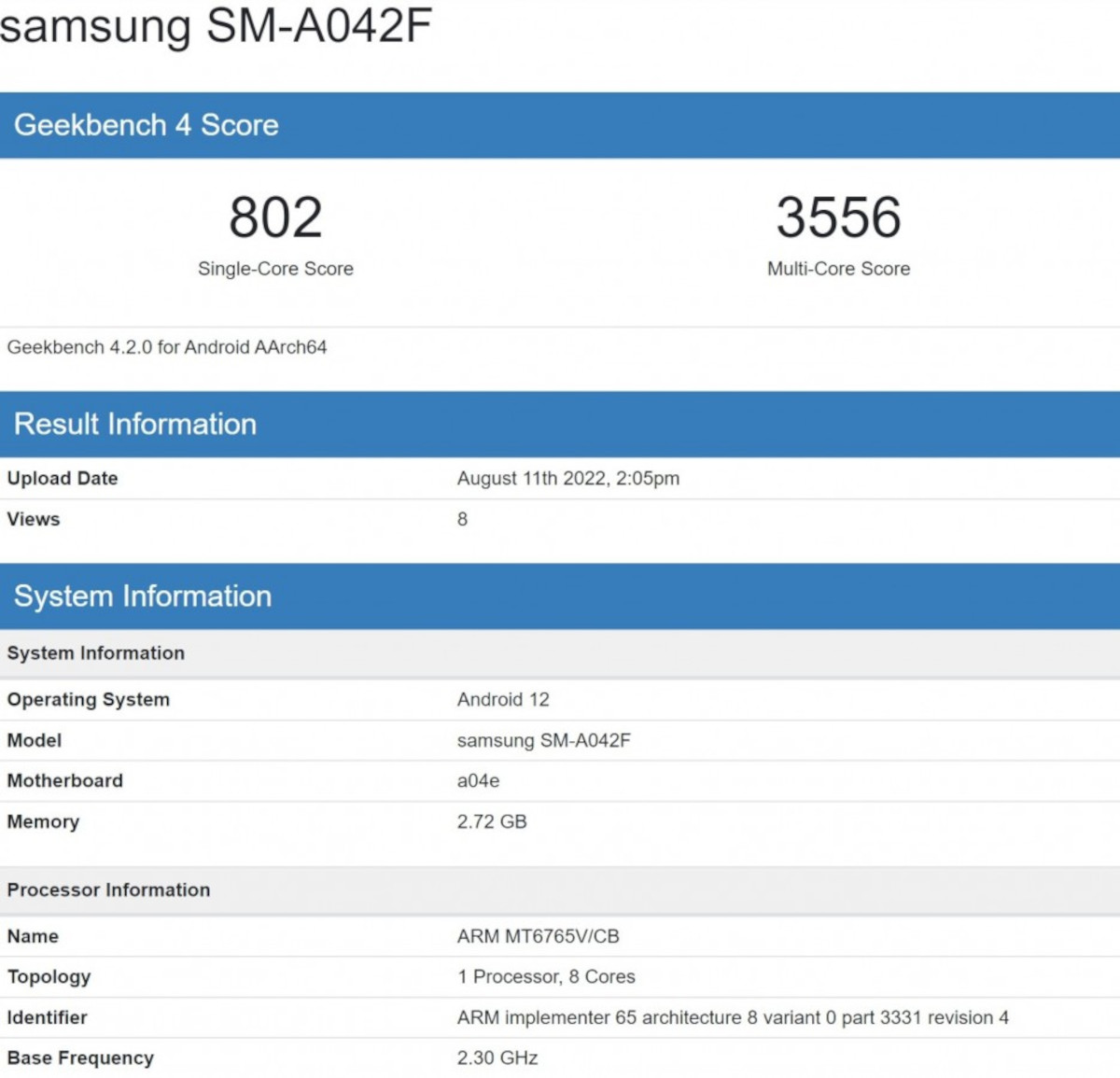The height and width of the screenshot is (1078, 1120).
Task: Click the Multi-Core Score label
Action: tap(838, 269)
